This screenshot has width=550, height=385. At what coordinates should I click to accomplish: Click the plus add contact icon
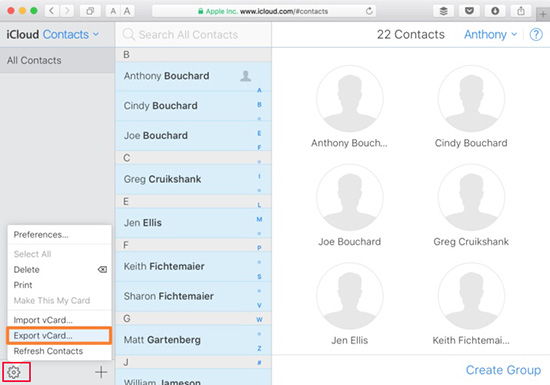pyautogui.click(x=101, y=372)
